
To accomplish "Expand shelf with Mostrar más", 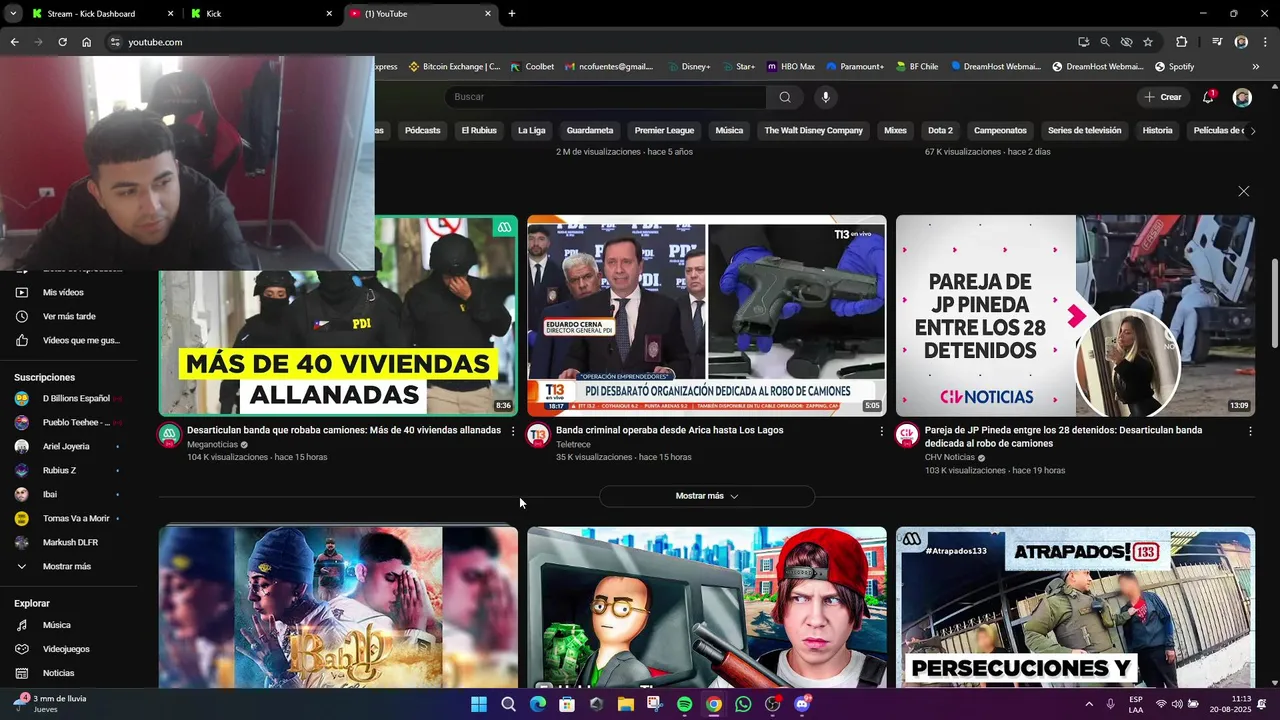I will click(x=706, y=496).
